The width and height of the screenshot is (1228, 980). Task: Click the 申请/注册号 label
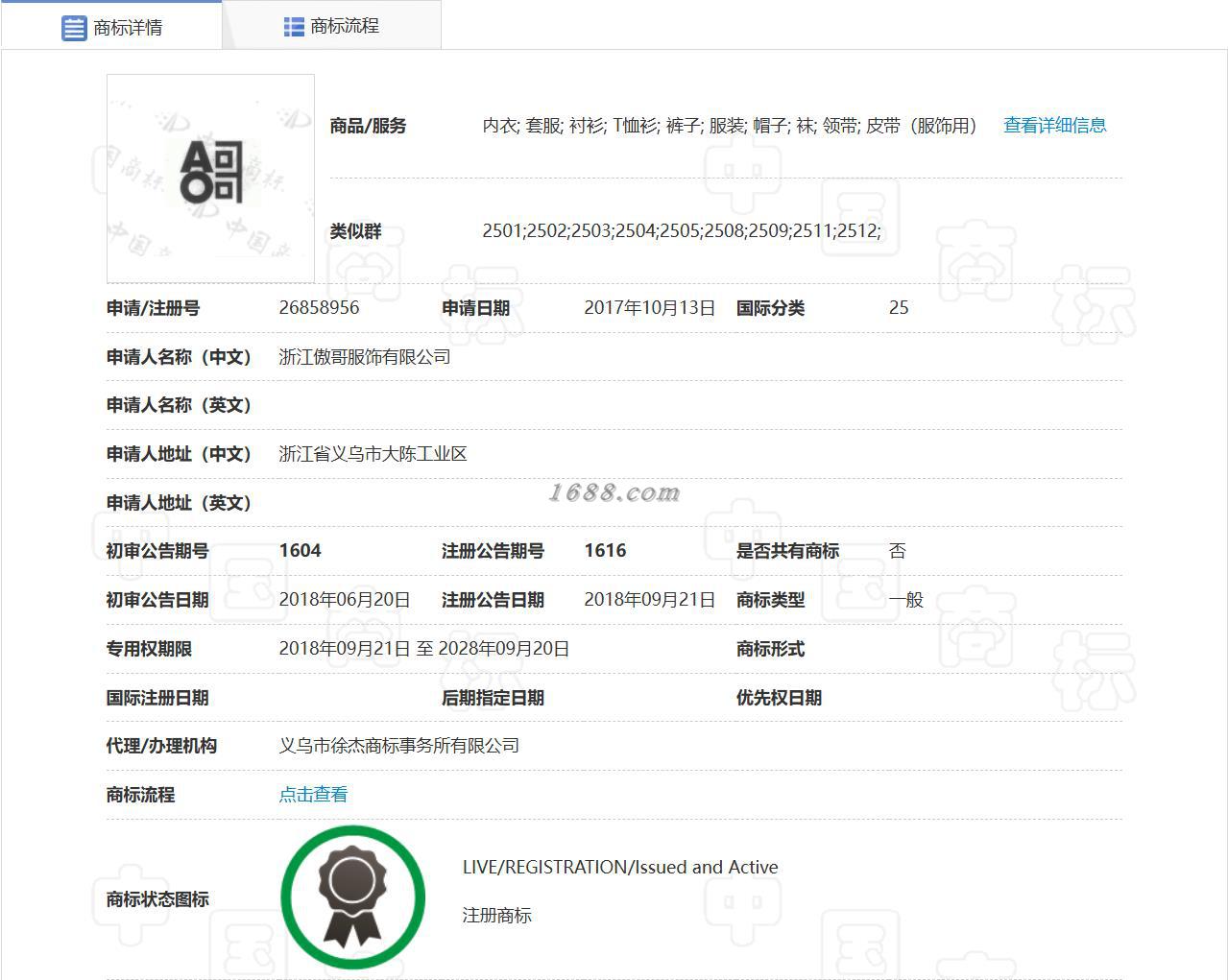tap(153, 308)
